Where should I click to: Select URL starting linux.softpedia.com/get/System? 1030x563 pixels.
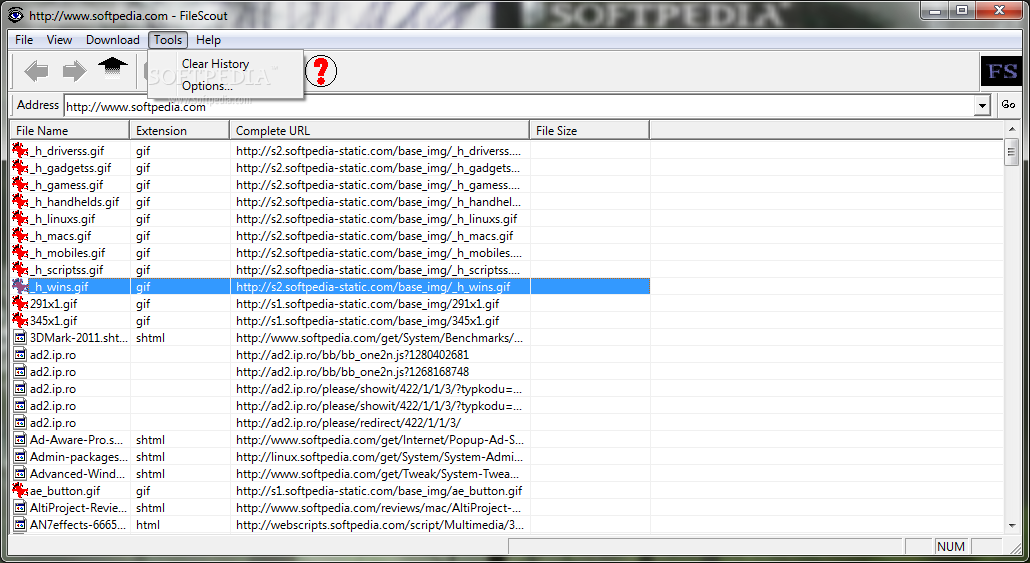click(x=380, y=457)
